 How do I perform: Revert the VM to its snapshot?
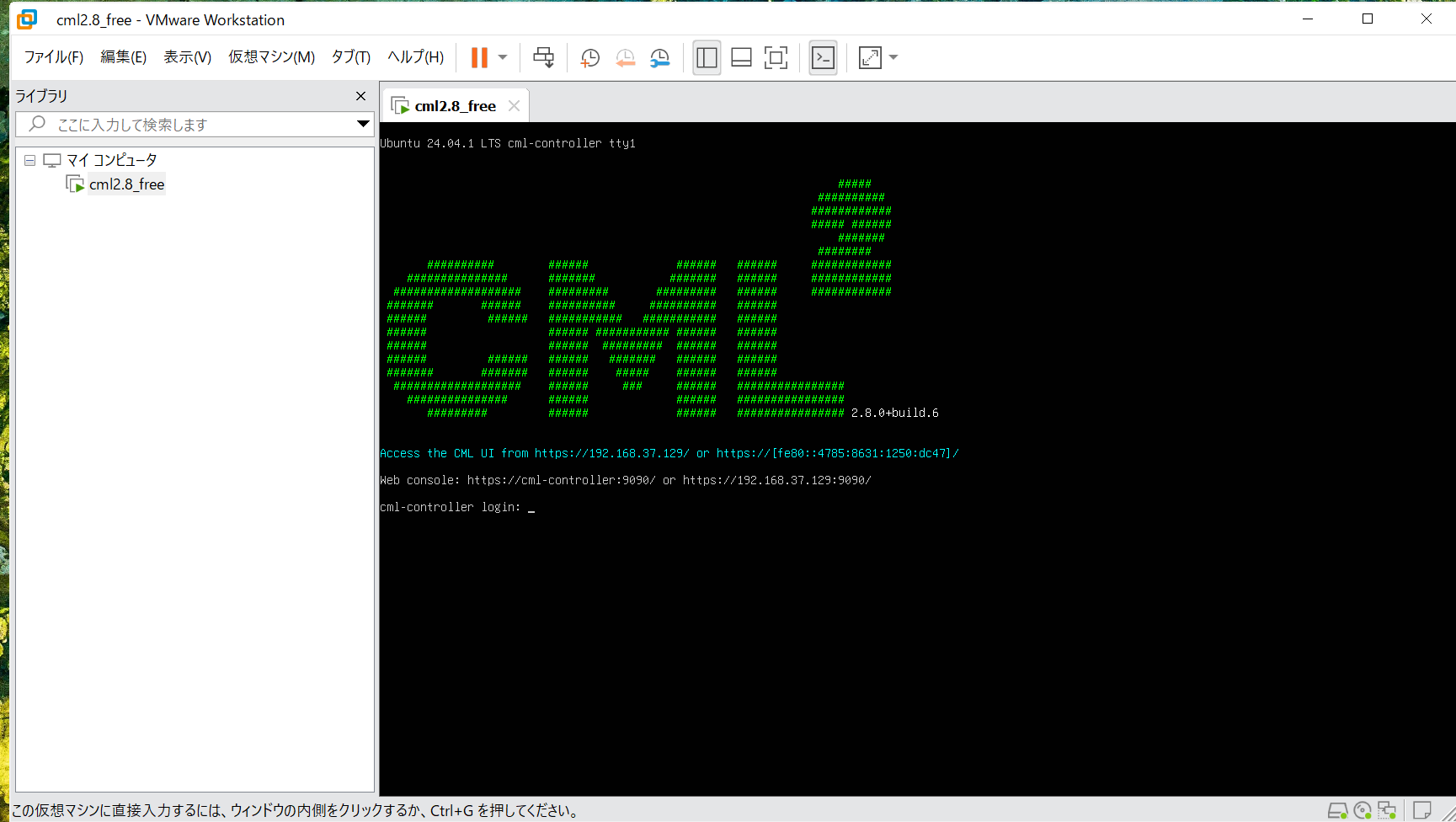[625, 57]
